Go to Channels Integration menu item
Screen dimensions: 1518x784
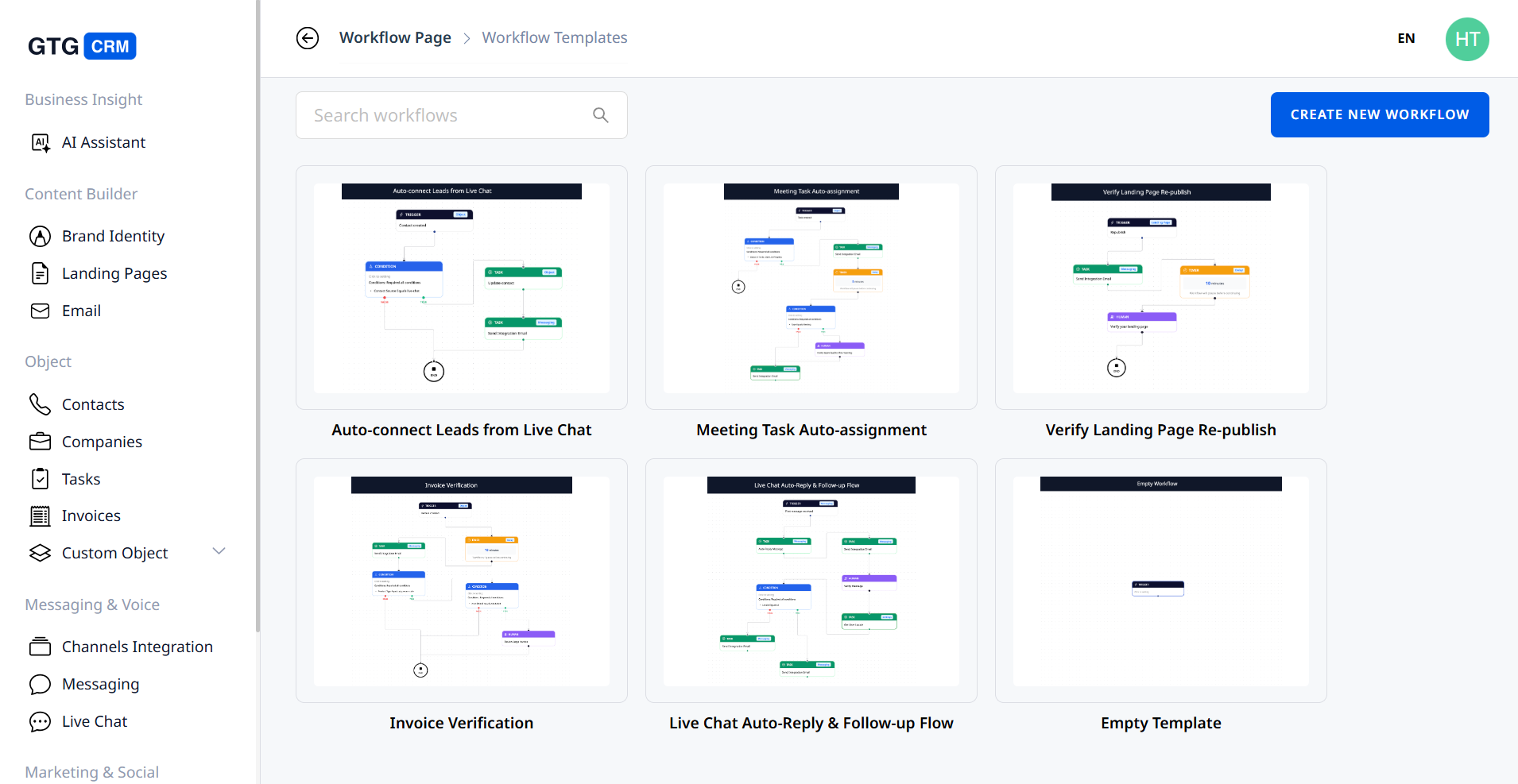pos(137,647)
